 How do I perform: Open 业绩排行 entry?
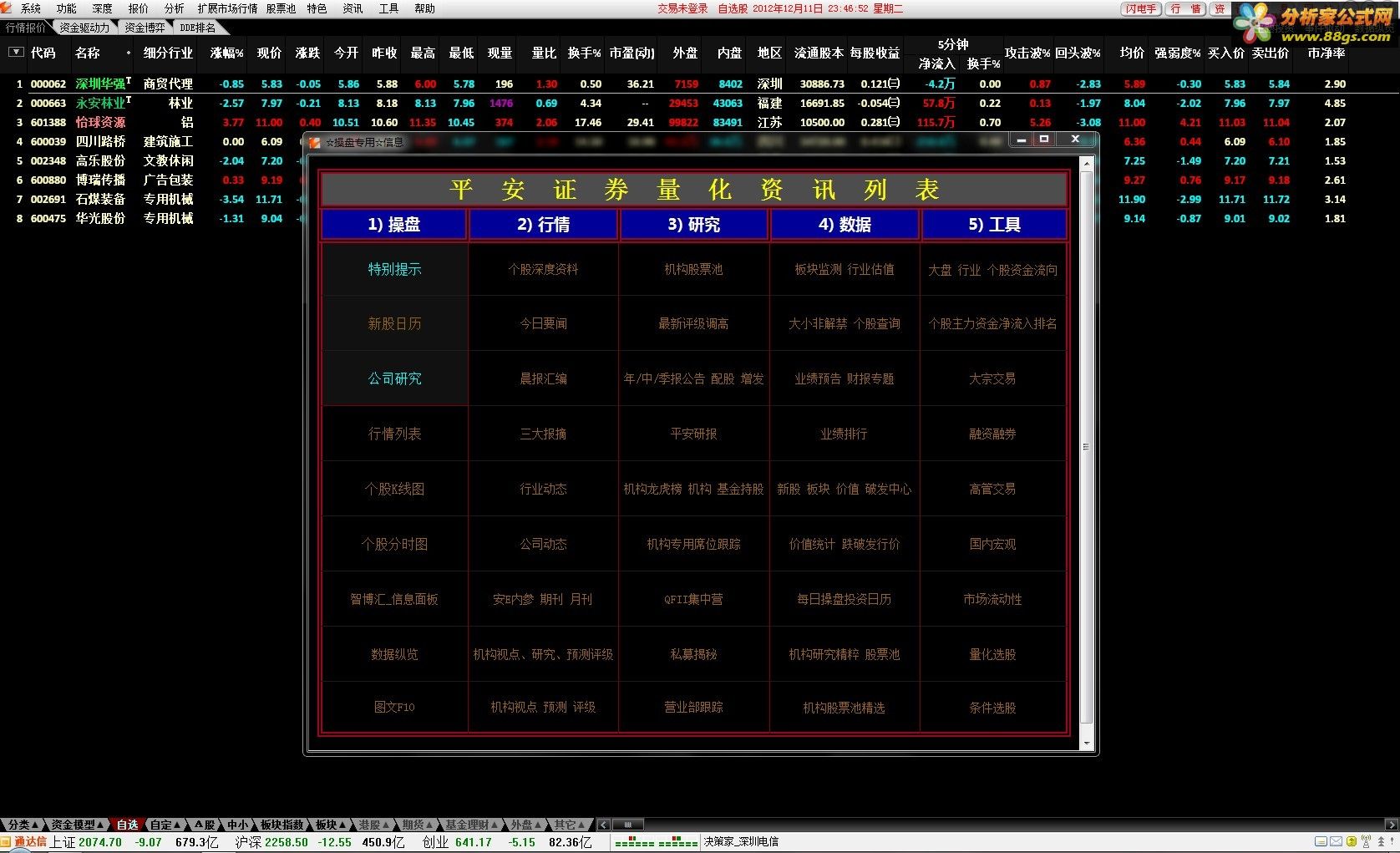[x=844, y=434]
